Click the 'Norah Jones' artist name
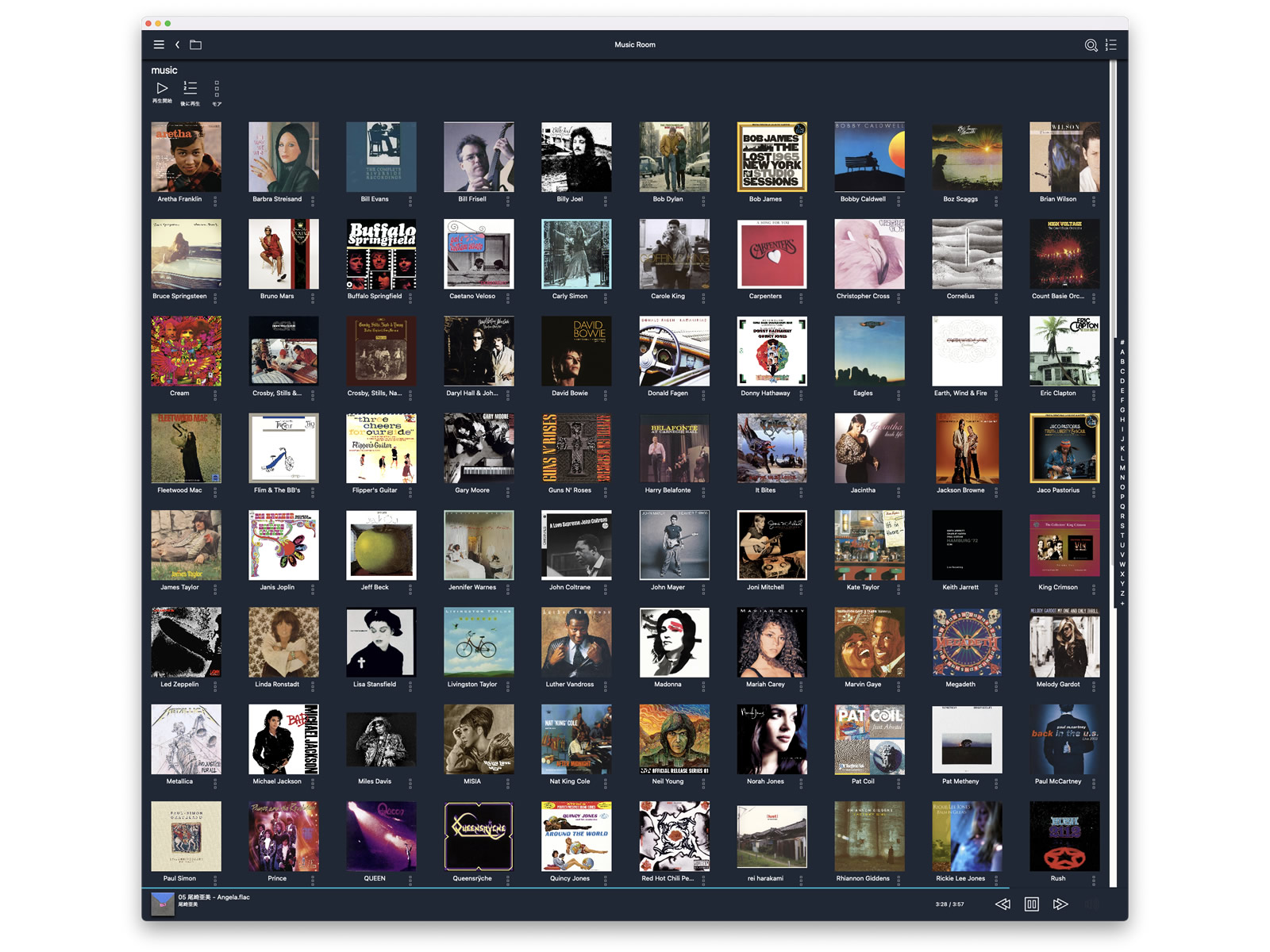 pos(765,781)
